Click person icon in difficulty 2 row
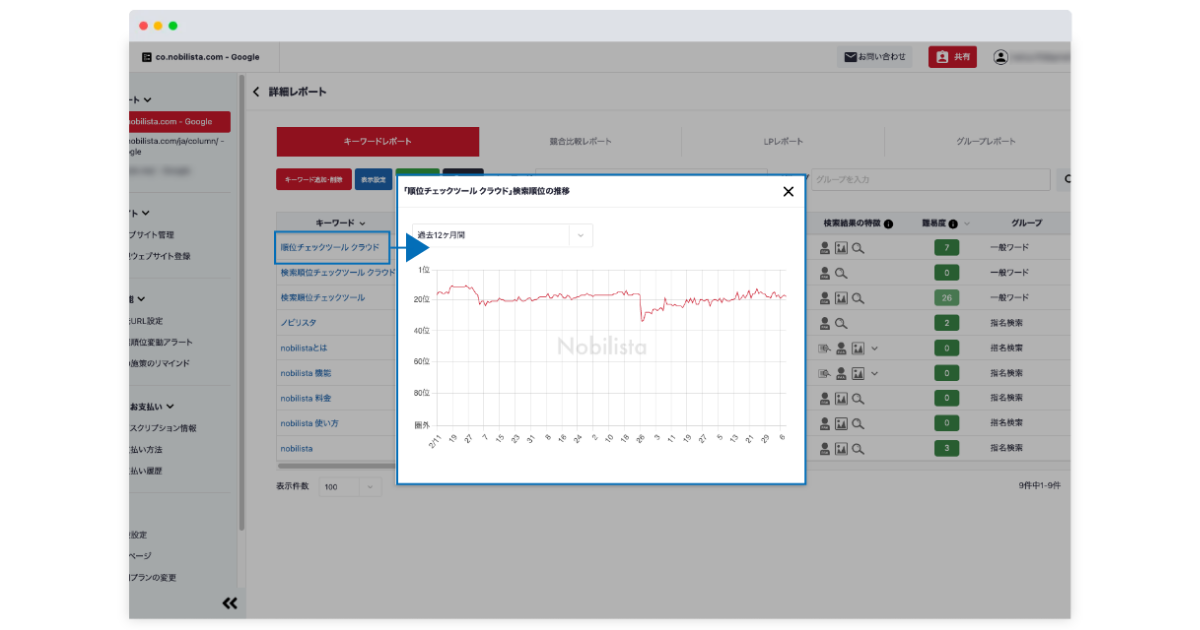 [825, 323]
